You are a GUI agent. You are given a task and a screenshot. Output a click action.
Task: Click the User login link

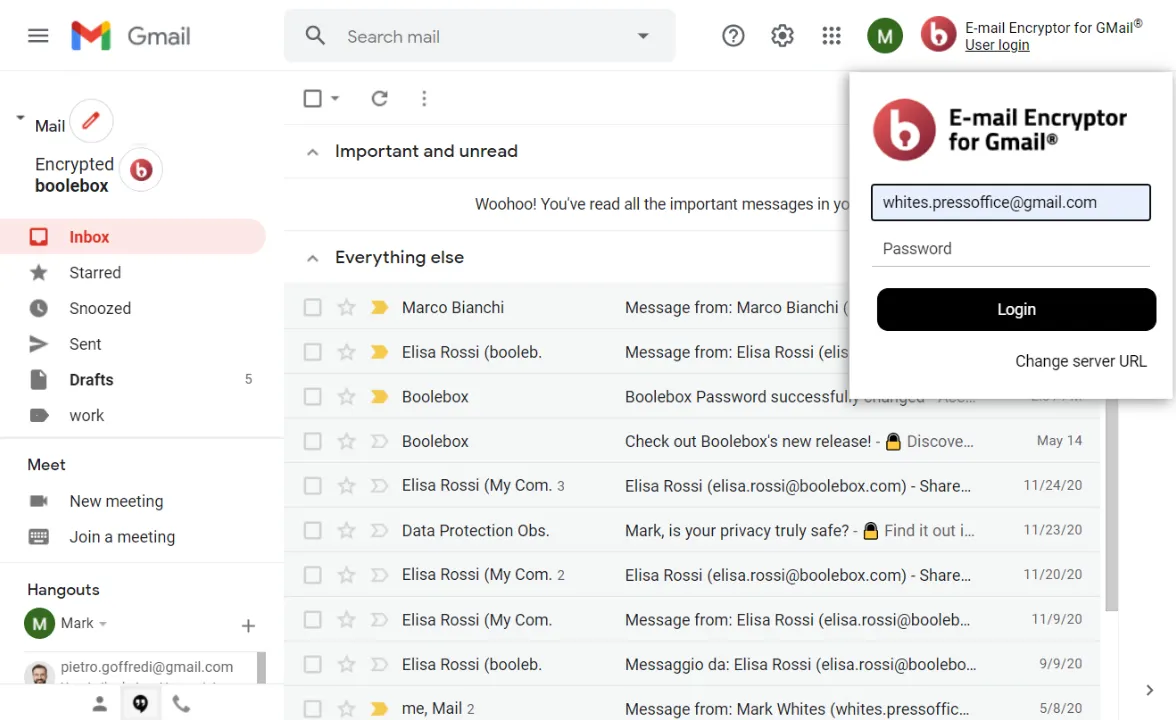(x=997, y=45)
